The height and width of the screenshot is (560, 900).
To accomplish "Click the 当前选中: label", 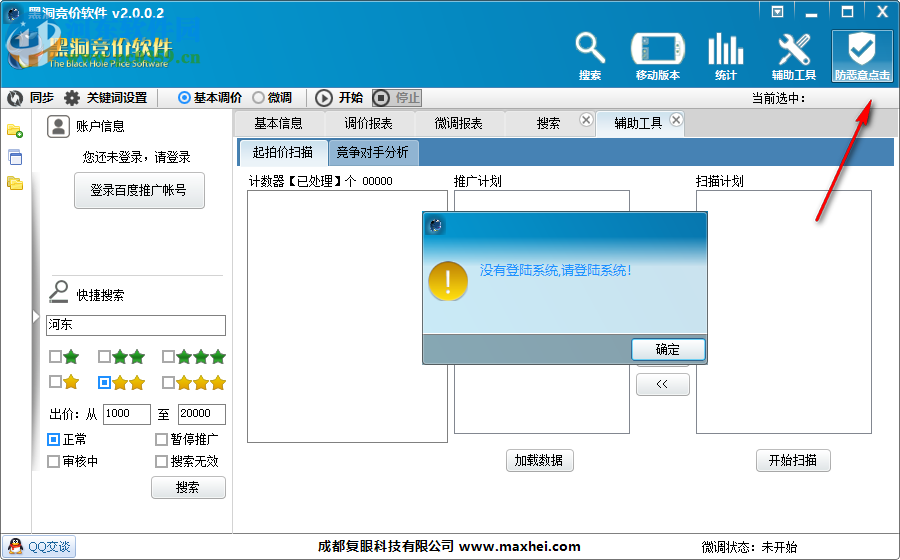I will click(x=779, y=99).
